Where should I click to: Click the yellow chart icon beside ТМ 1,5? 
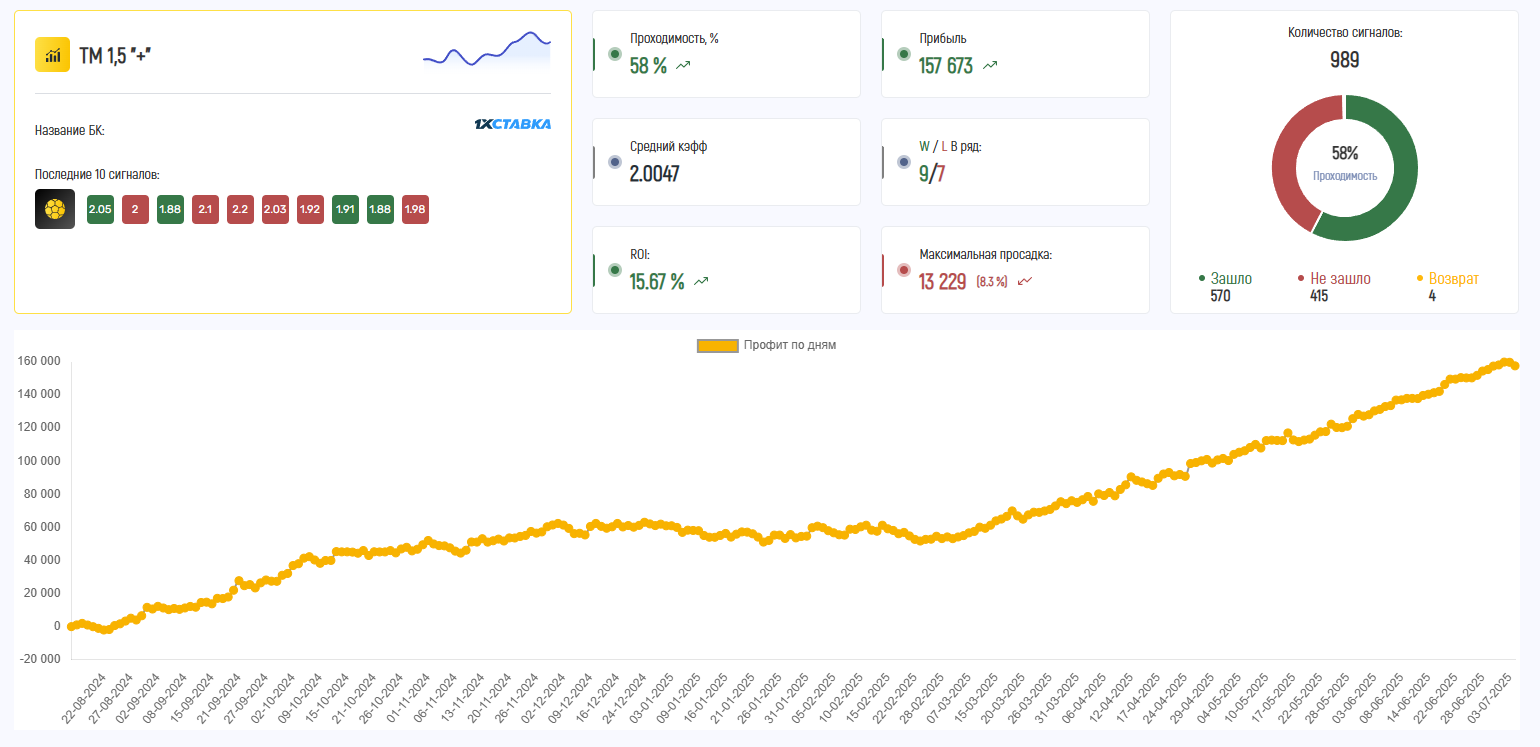52,55
